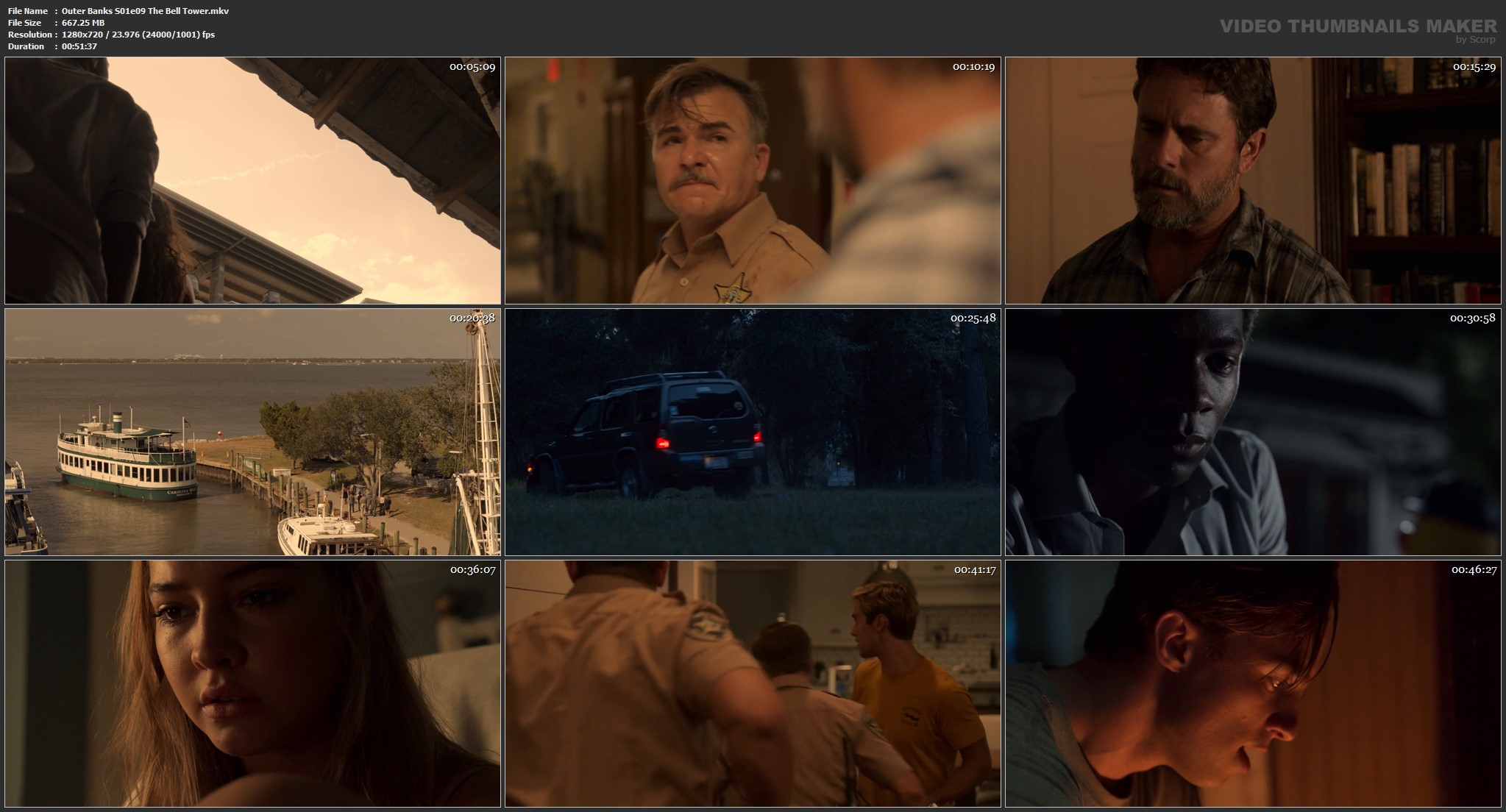Click the 00:25:48 timestamp label
Viewport: 1506px width, 812px height.
[x=973, y=318]
